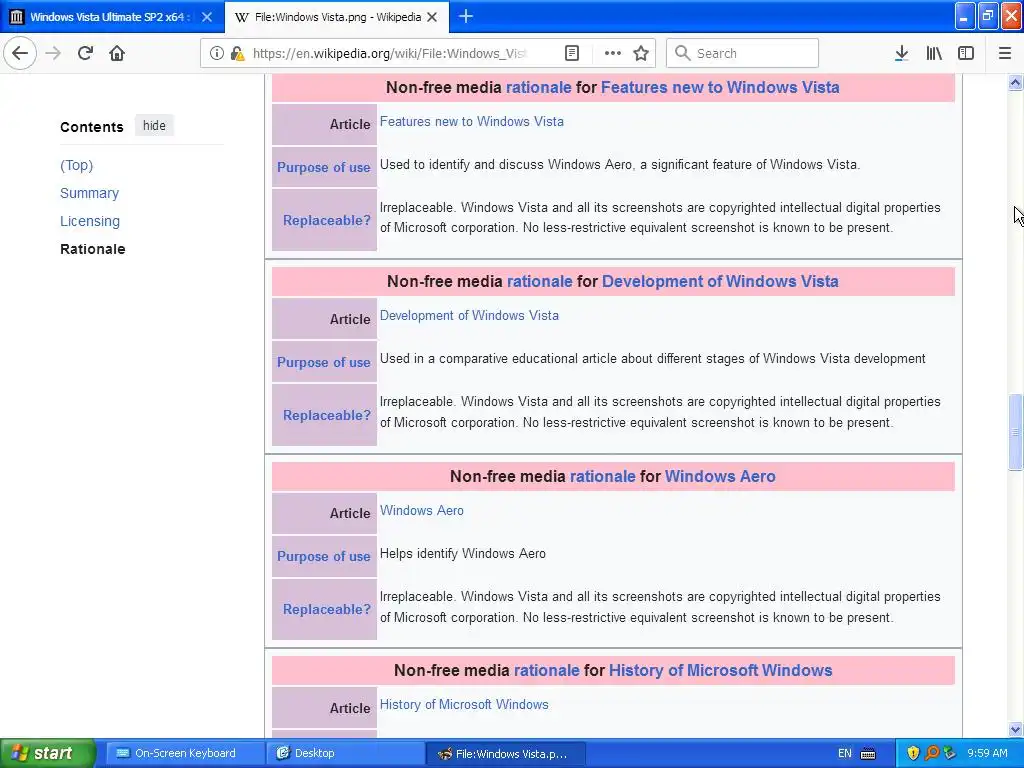The width and height of the screenshot is (1024, 768).
Task: Click 'Helps identify Windows Aero' text
Action: tap(462, 554)
